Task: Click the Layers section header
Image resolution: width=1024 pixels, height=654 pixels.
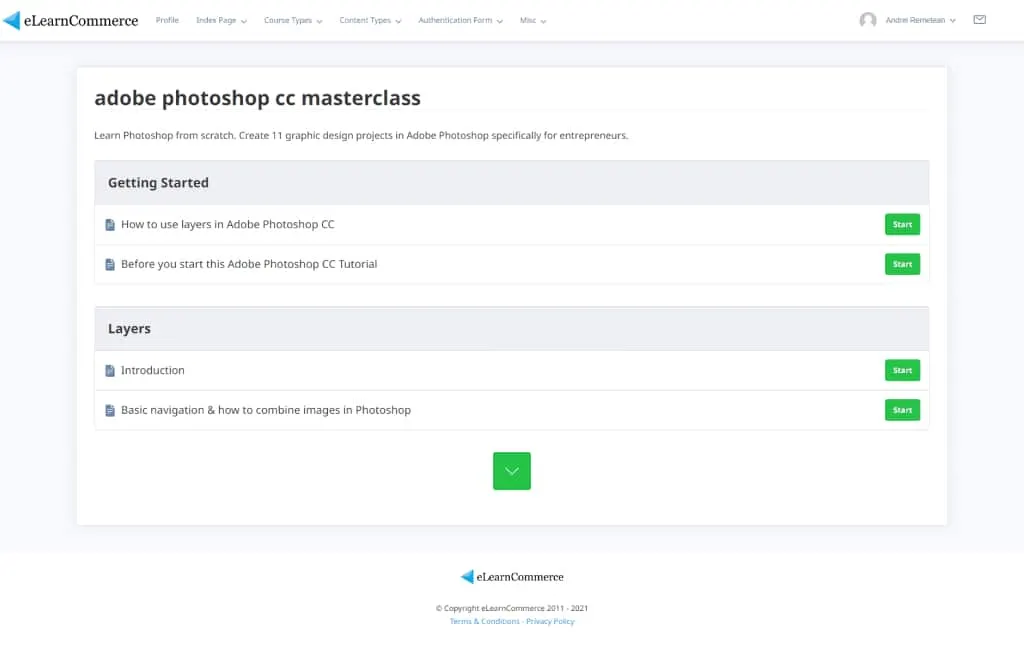Action: click(x=511, y=329)
